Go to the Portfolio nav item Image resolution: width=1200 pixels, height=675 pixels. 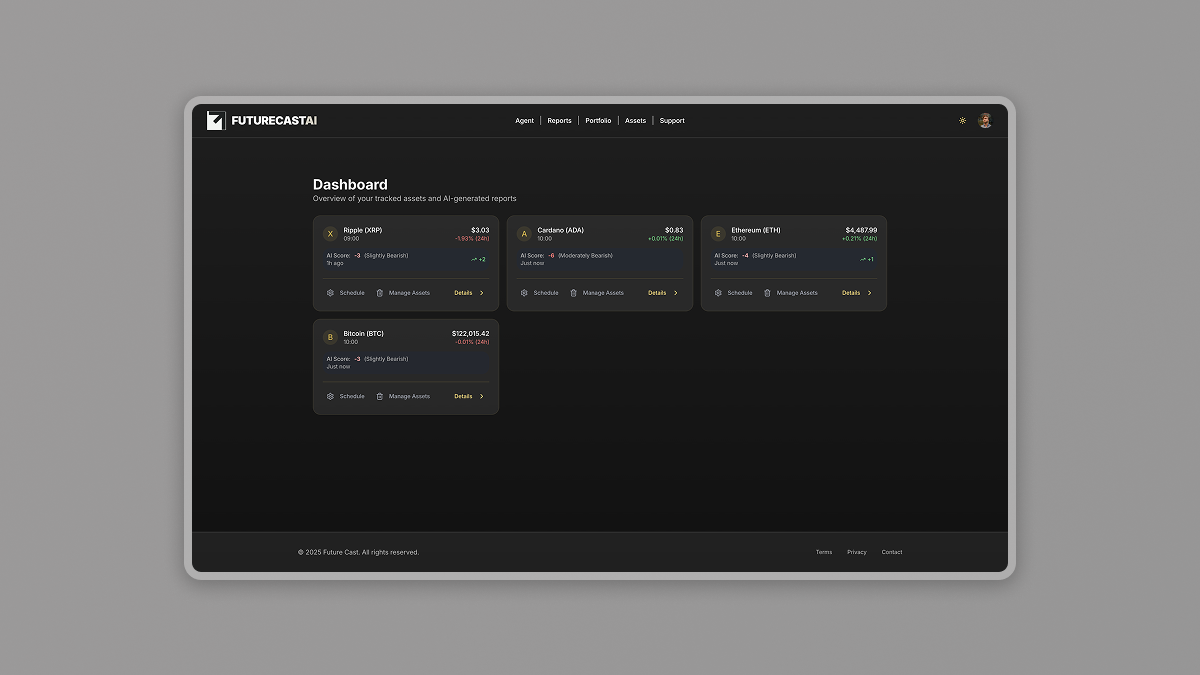[x=598, y=121]
